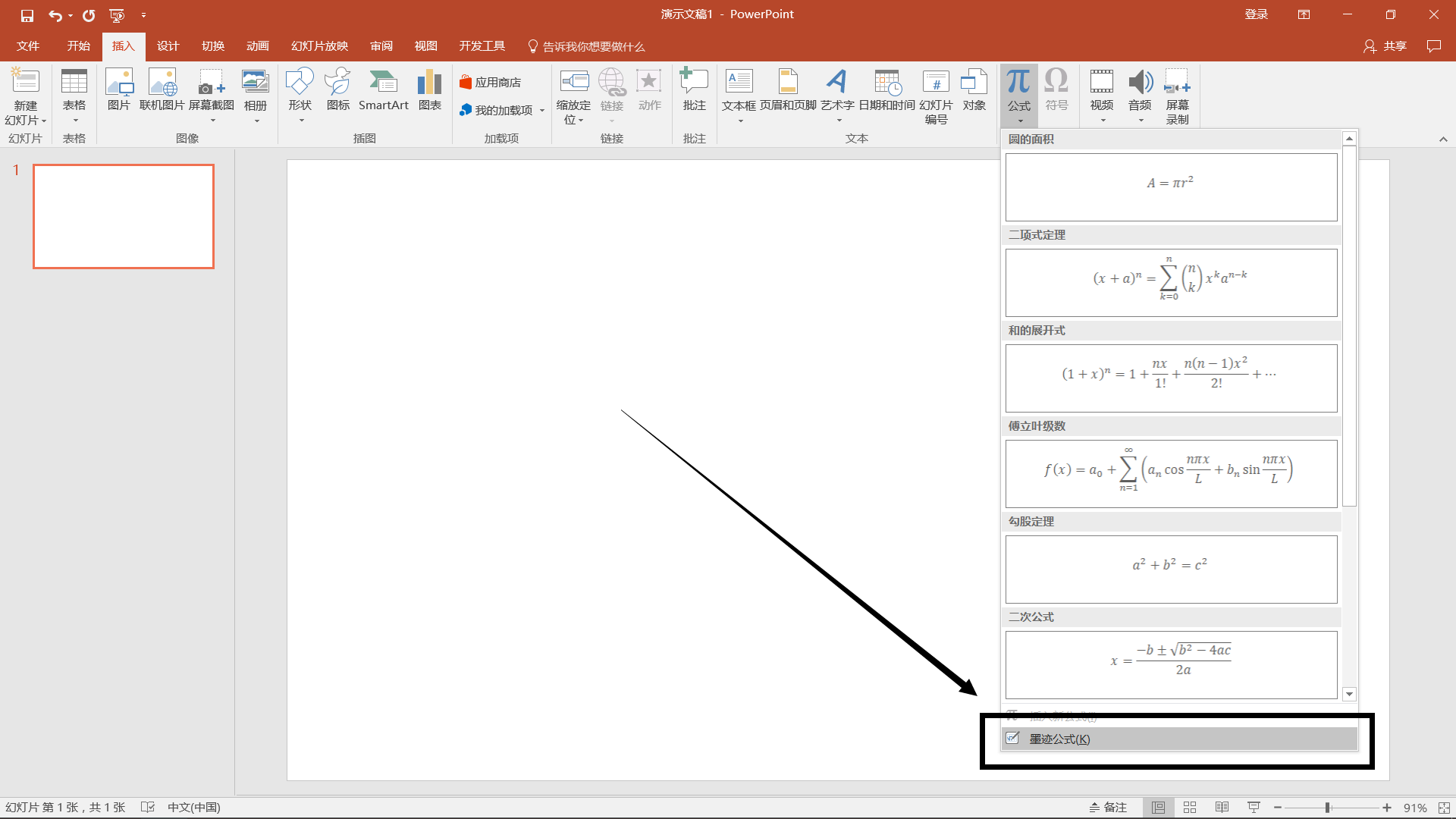Switch to the Transitions (切换) tab
Image resolution: width=1456 pixels, height=819 pixels.
click(x=213, y=46)
